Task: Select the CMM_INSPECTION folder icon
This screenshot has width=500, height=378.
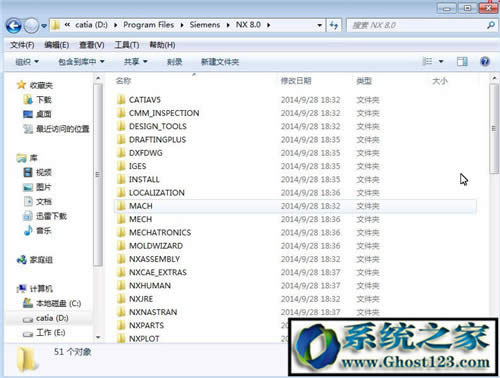Action: tap(121, 113)
